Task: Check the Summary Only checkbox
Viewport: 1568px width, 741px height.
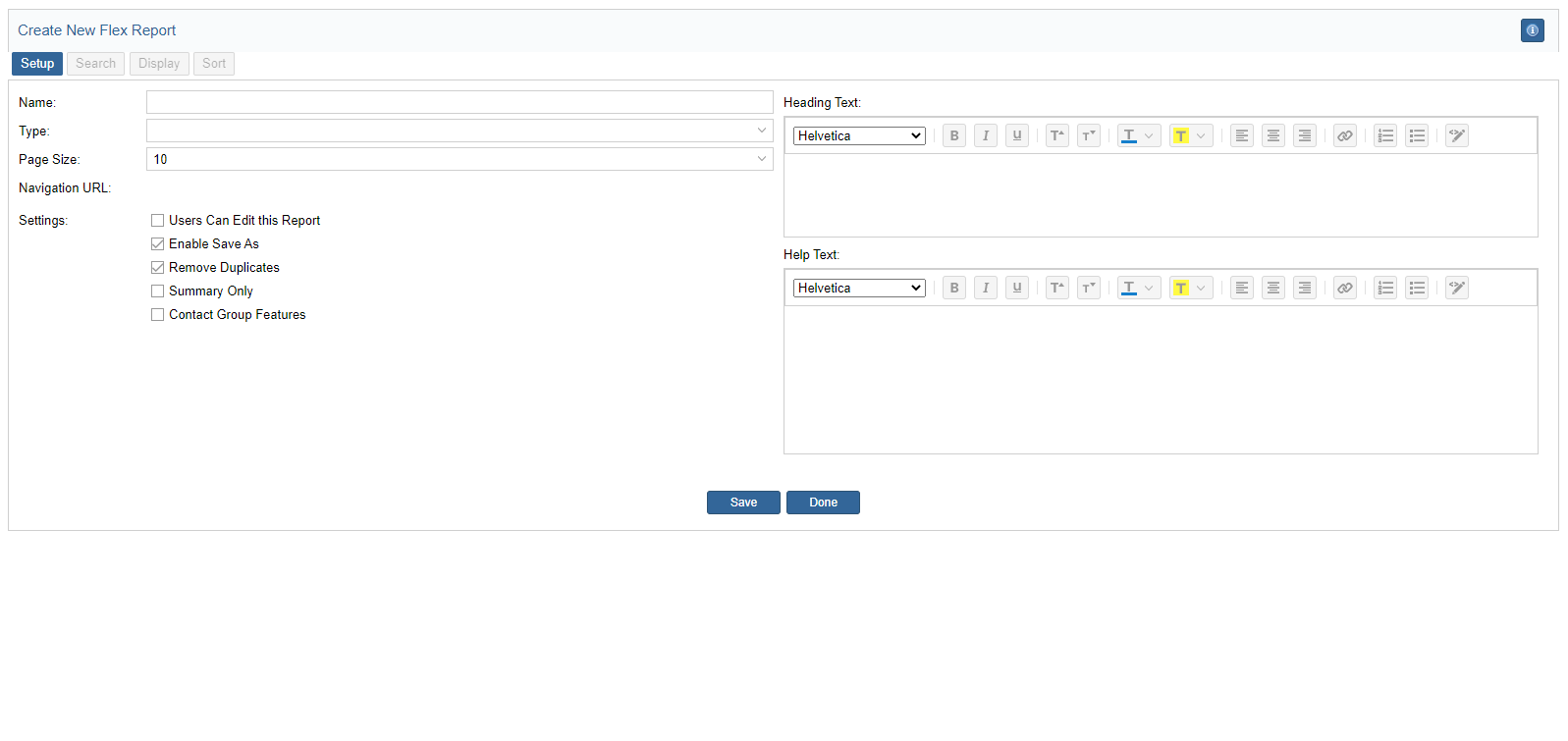Action: 157,291
